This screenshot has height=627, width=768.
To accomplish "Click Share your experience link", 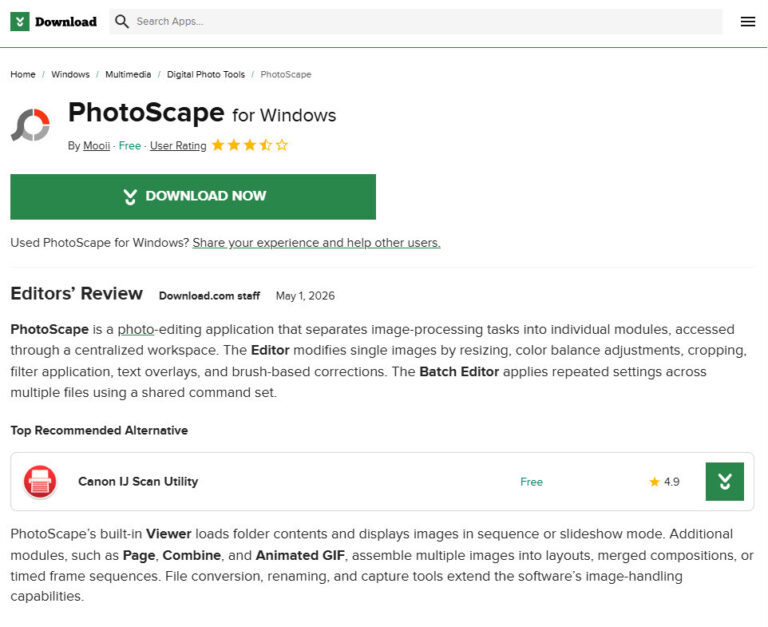I will coord(316,243).
